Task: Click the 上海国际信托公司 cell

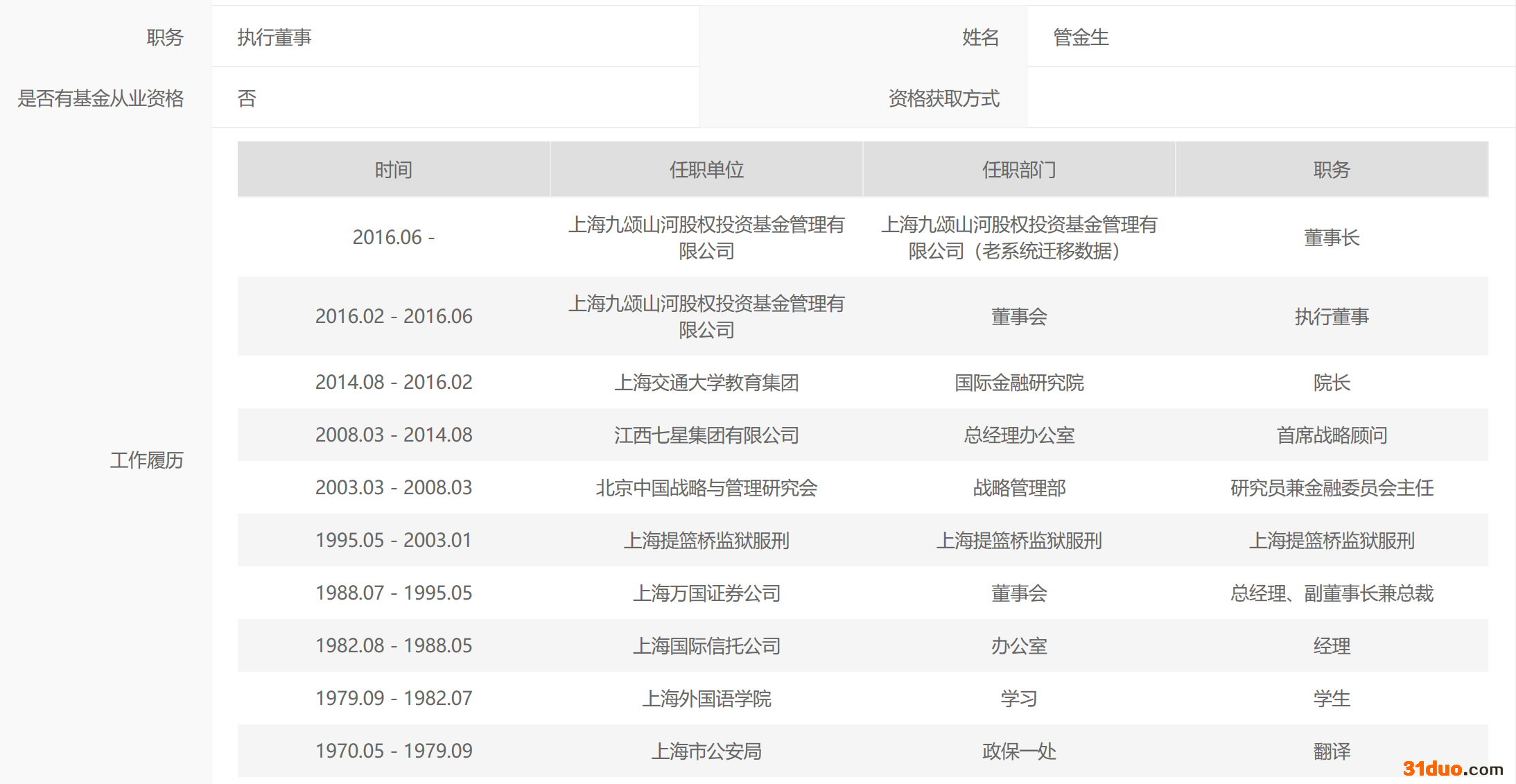Action: click(706, 646)
